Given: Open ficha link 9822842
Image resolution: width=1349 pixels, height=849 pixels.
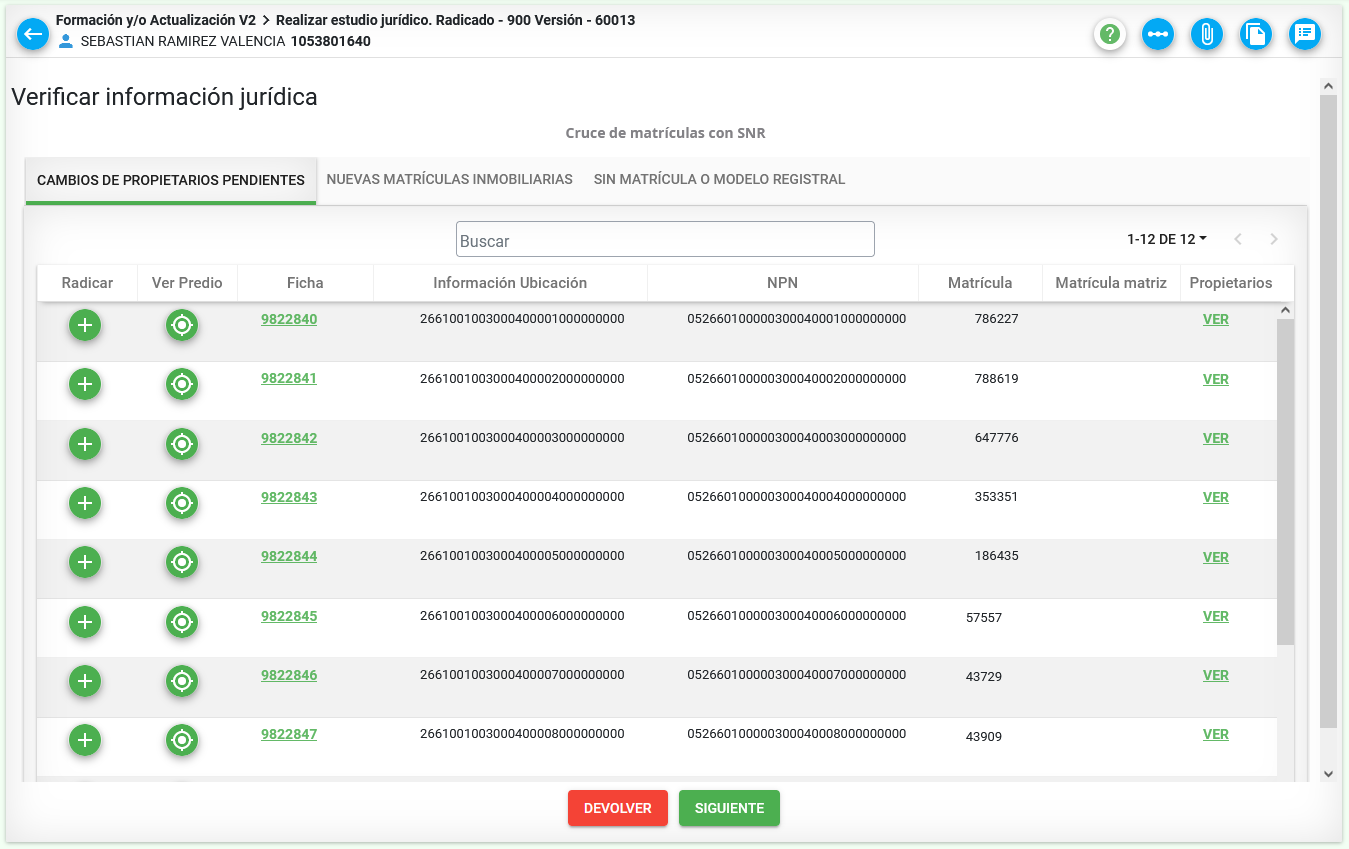Looking at the screenshot, I should pos(289,438).
